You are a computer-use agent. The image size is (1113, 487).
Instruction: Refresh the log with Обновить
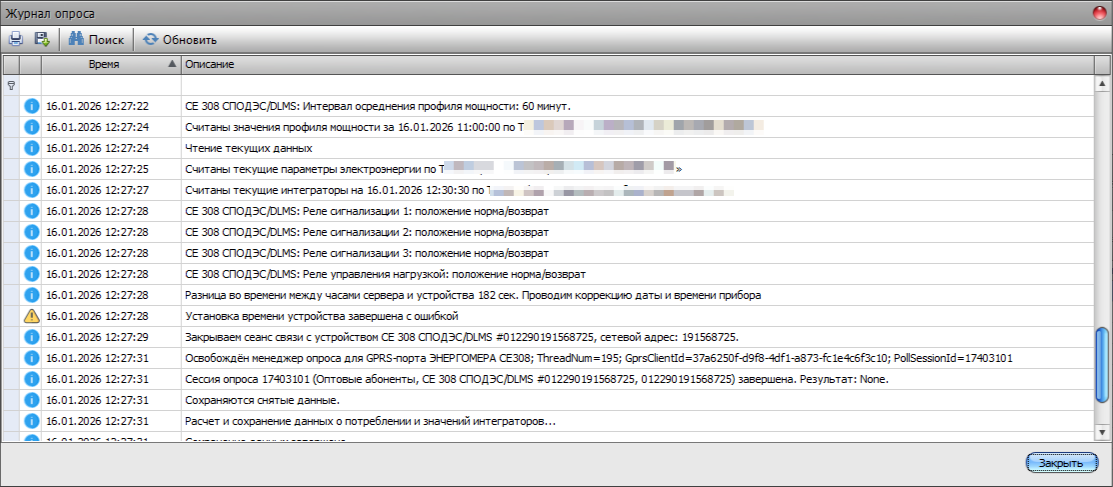click(x=180, y=39)
